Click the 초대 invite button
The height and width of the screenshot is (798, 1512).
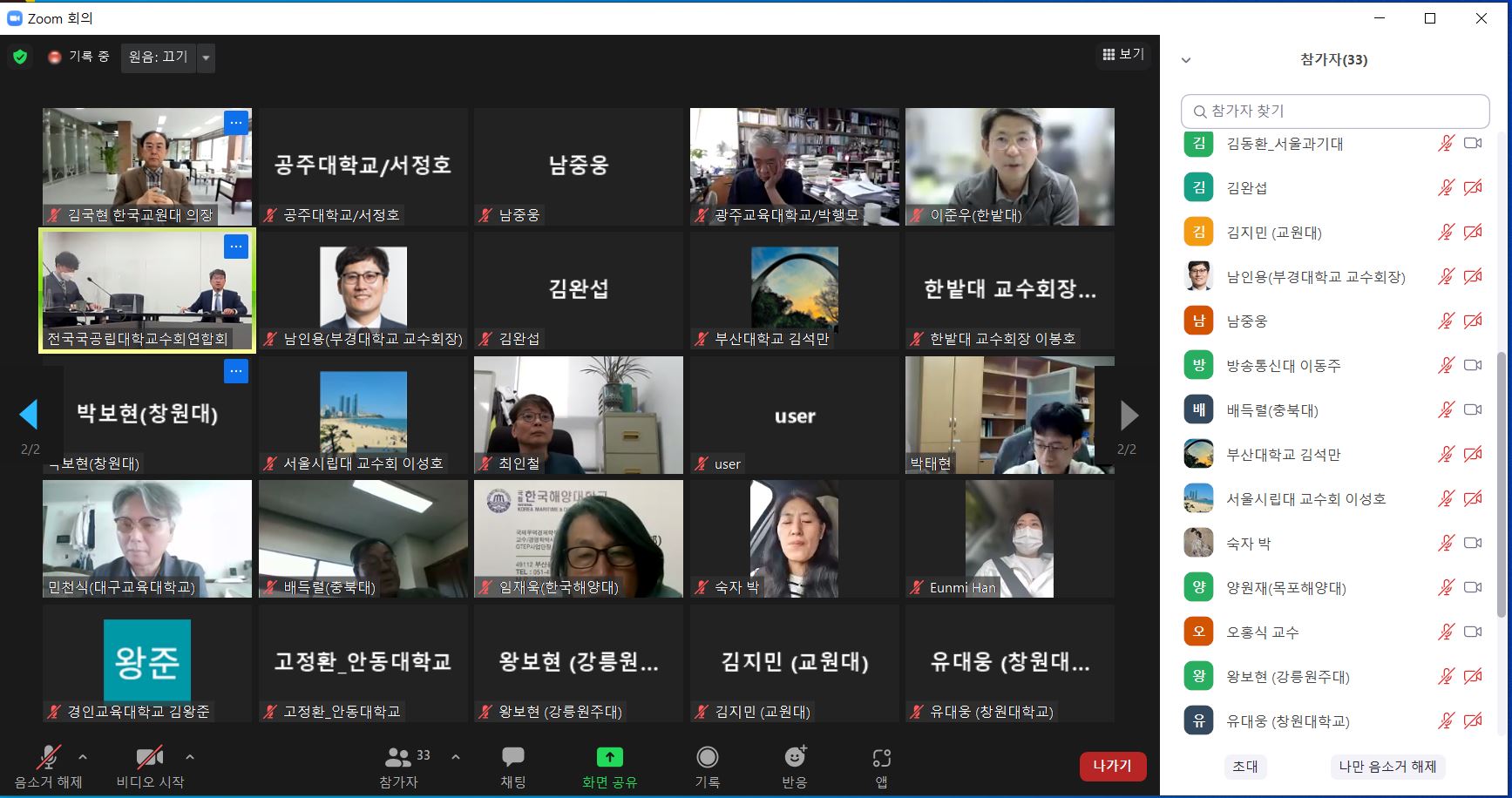point(1244,766)
